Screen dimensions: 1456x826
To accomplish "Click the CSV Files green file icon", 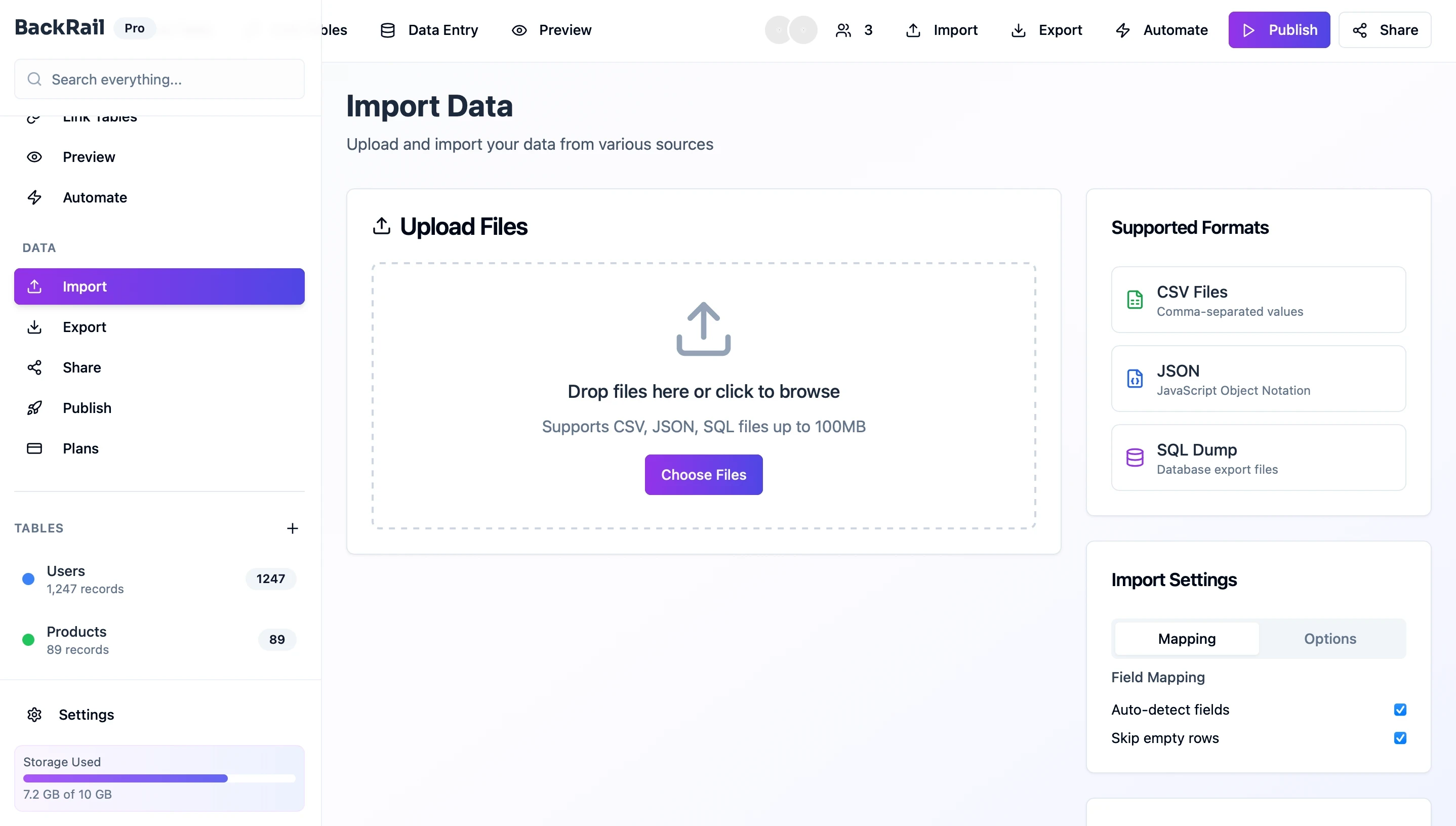I will (1135, 300).
